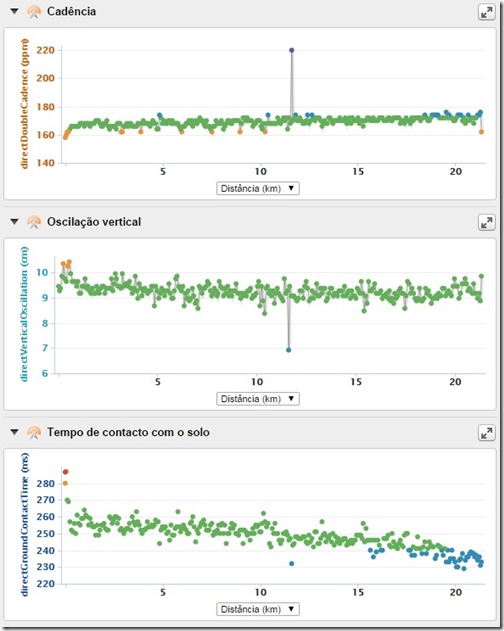Open Distância (km) dropdown under vertical oscillation chart
This screenshot has height=631, width=504.
(x=258, y=399)
